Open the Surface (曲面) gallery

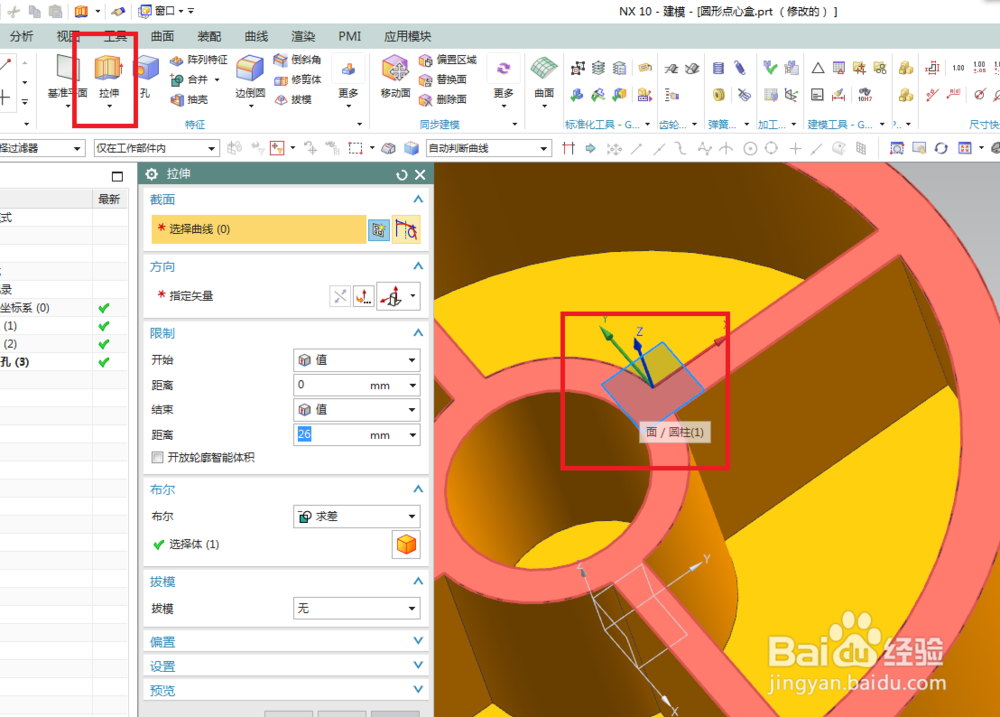pyautogui.click(x=544, y=77)
